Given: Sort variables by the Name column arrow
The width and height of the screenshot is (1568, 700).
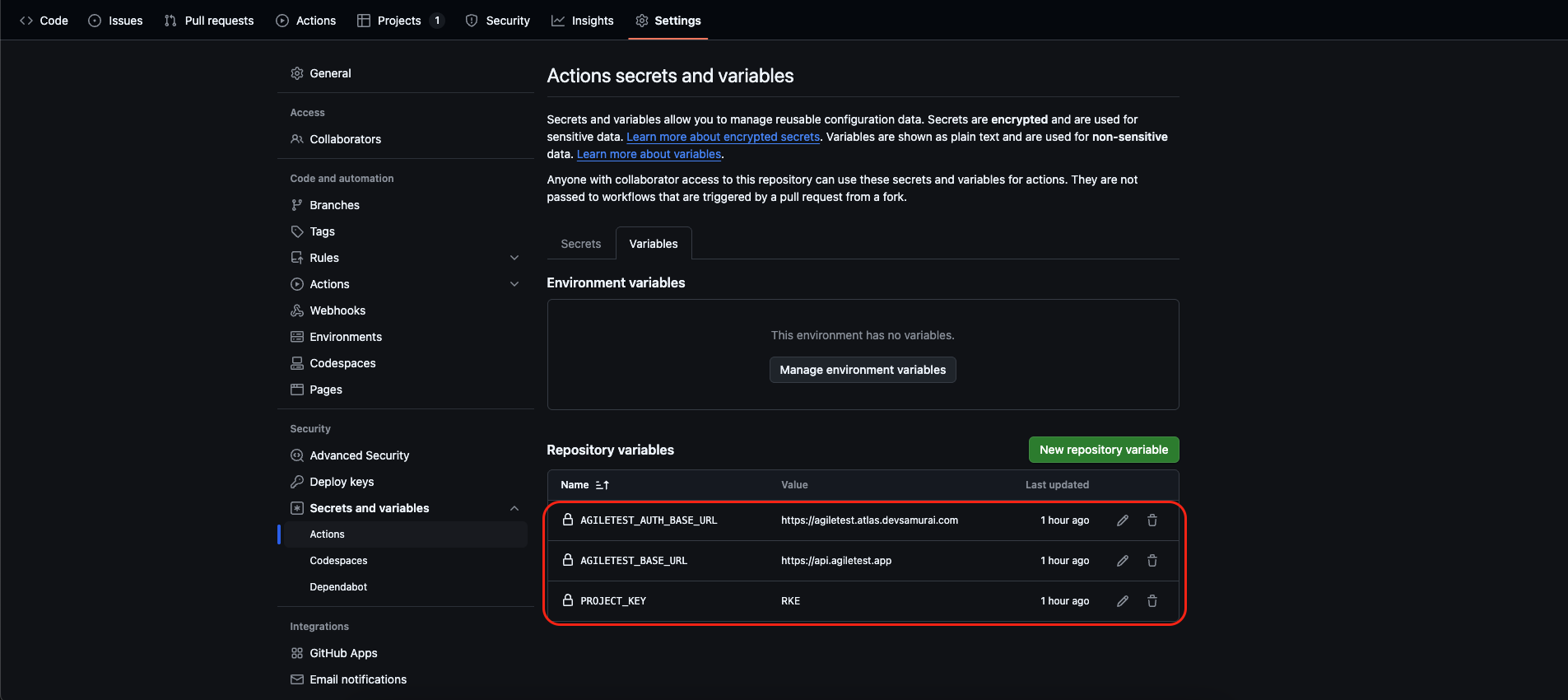Looking at the screenshot, I should coord(603,485).
